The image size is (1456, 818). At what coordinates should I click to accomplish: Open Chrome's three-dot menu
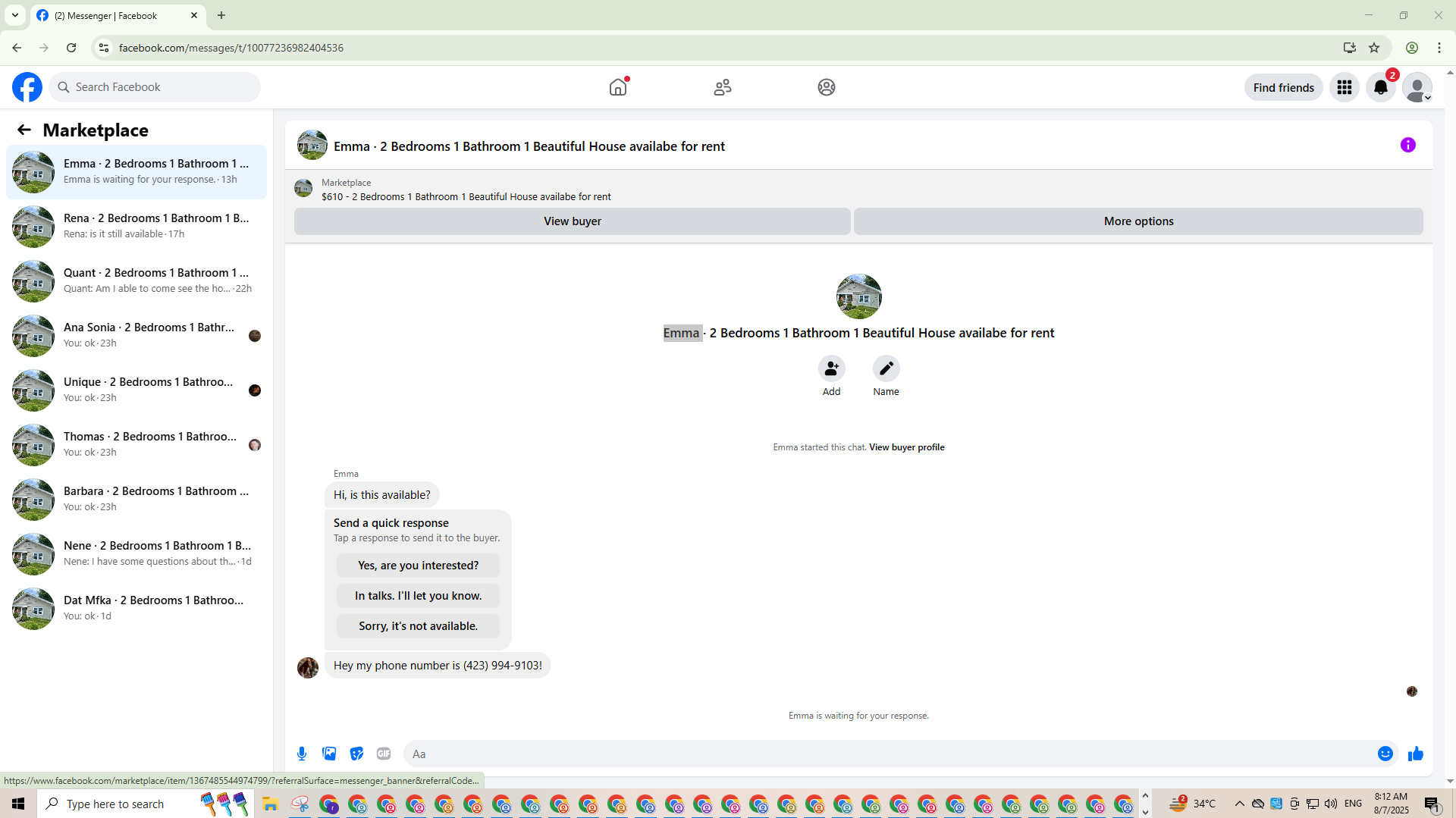1439,48
